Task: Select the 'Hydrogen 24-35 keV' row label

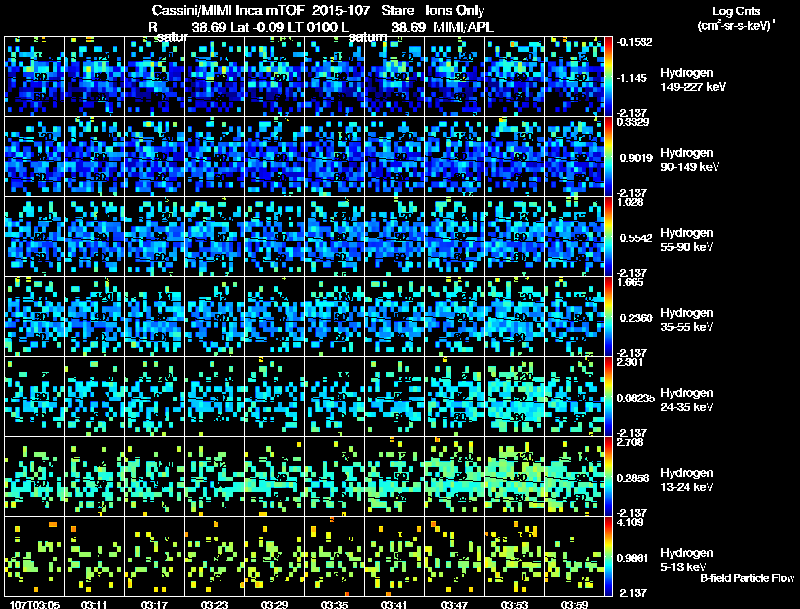Action: (687, 400)
